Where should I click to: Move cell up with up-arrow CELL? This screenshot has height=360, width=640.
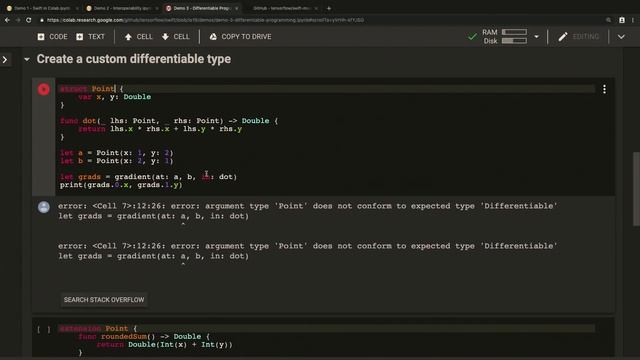click(x=138, y=37)
